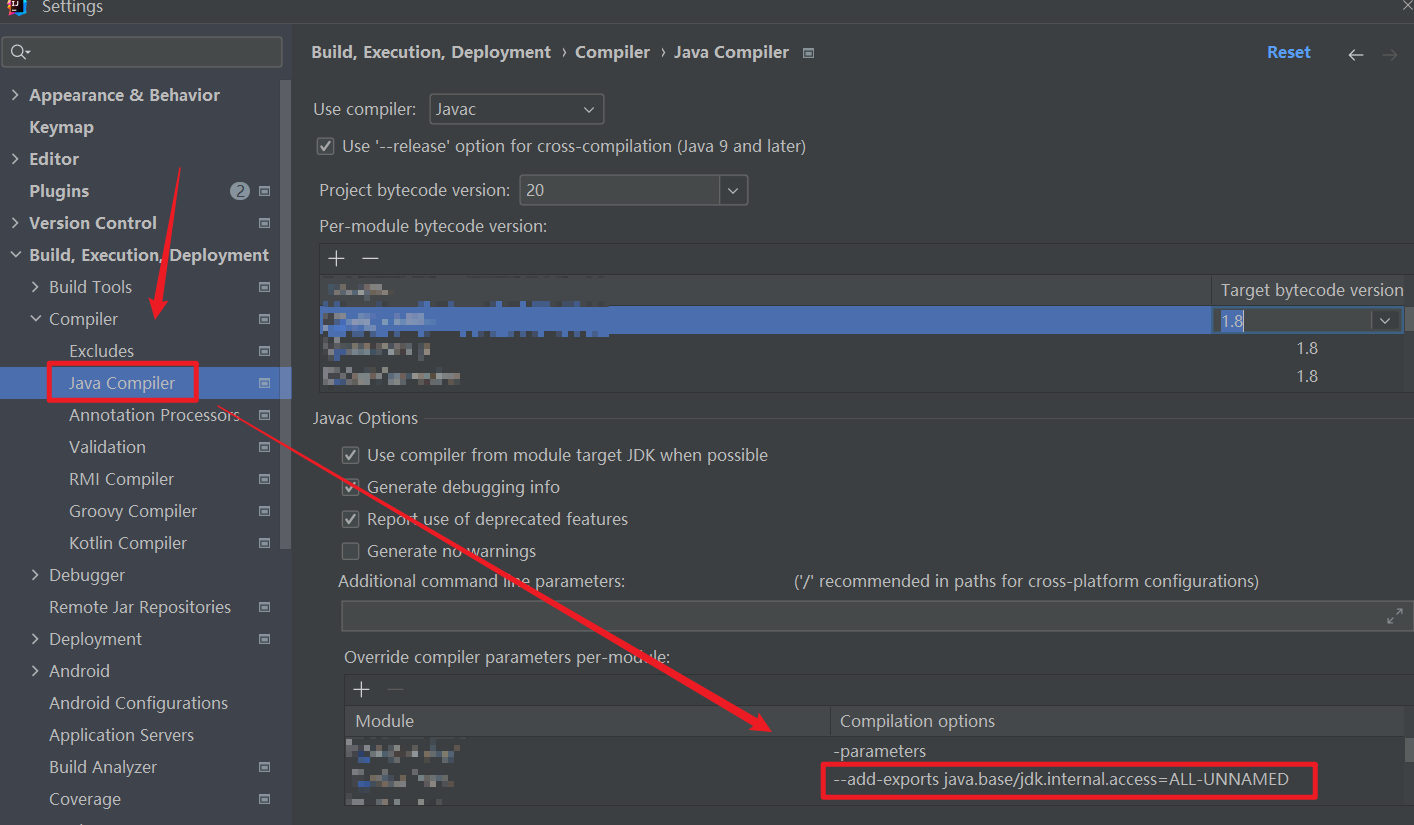
Task: Disable Report use of deprecated features
Action: pos(350,519)
